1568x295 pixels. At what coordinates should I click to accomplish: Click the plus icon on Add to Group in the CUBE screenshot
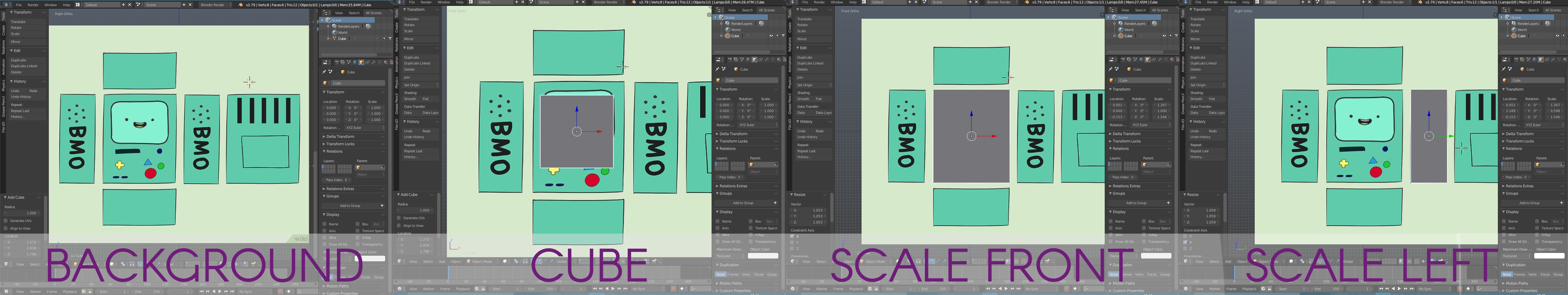[x=775, y=203]
